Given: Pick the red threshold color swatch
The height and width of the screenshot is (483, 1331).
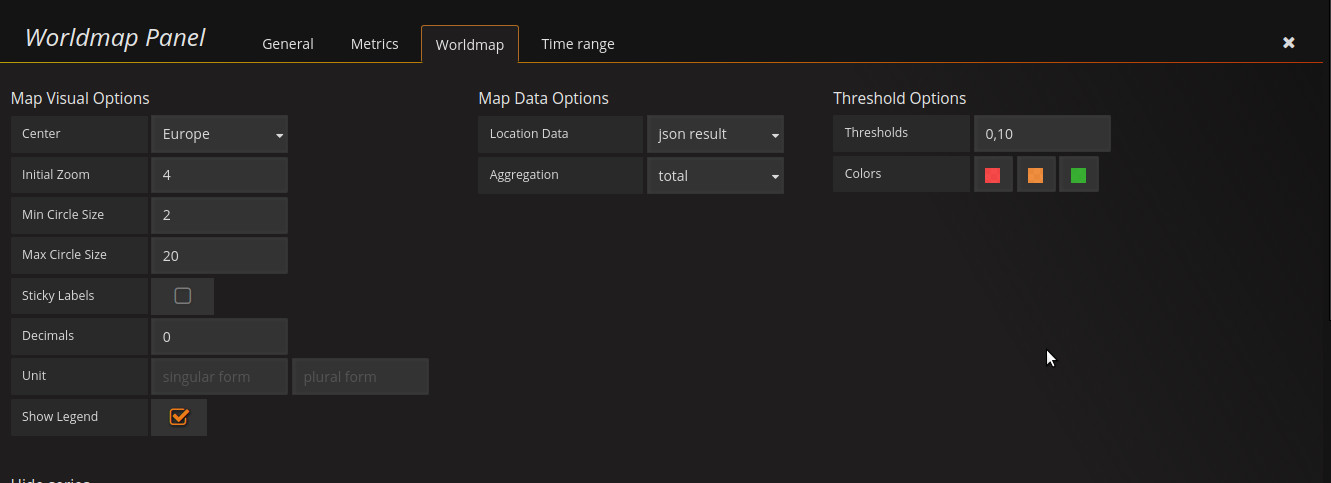Looking at the screenshot, I should pyautogui.click(x=993, y=175).
